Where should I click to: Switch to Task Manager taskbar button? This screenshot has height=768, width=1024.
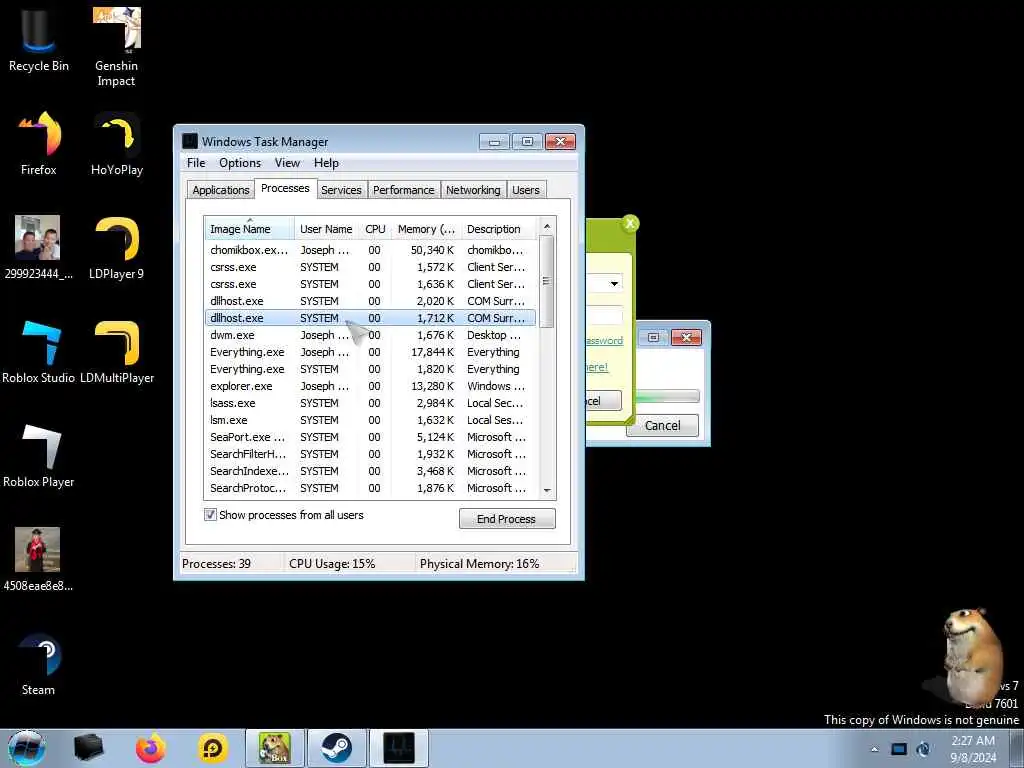pos(399,748)
